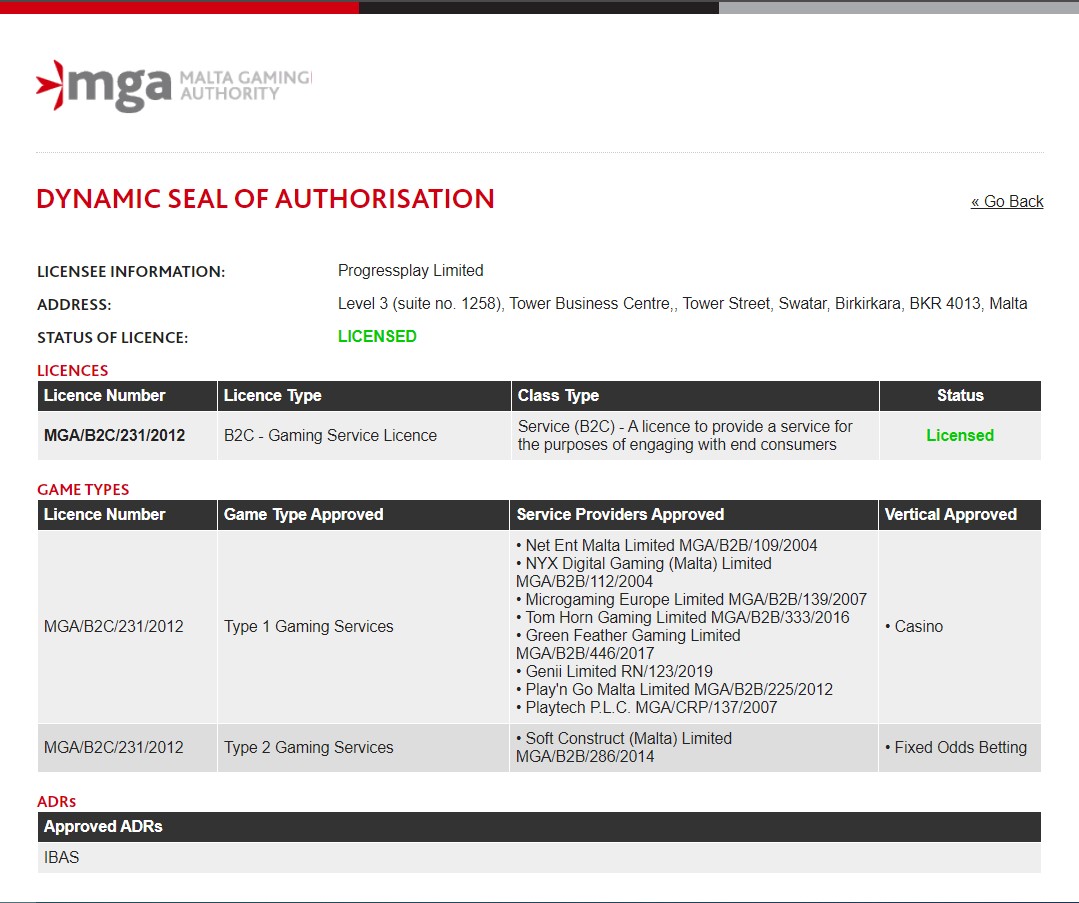Click the MGA Malta Gaming Authority logo
This screenshot has width=1079, height=903.
coord(173,86)
